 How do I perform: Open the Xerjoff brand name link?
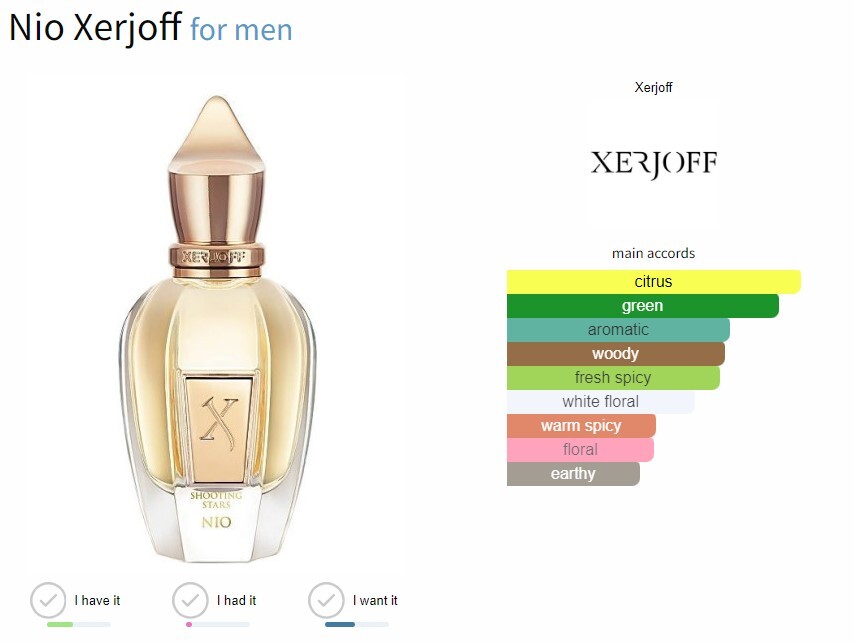pos(654,87)
